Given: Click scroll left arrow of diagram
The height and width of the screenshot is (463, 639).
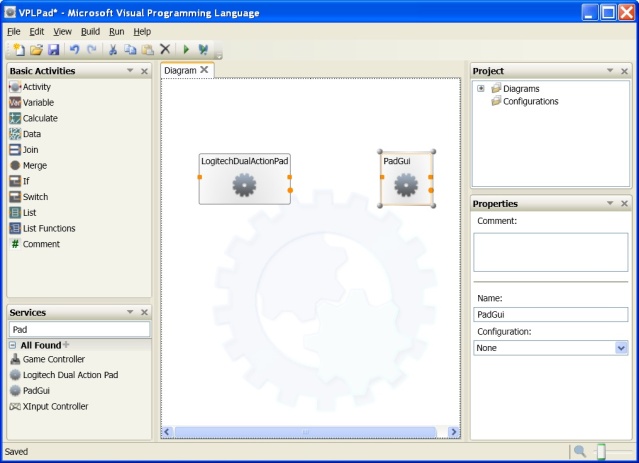Looking at the screenshot, I should click(x=167, y=432).
